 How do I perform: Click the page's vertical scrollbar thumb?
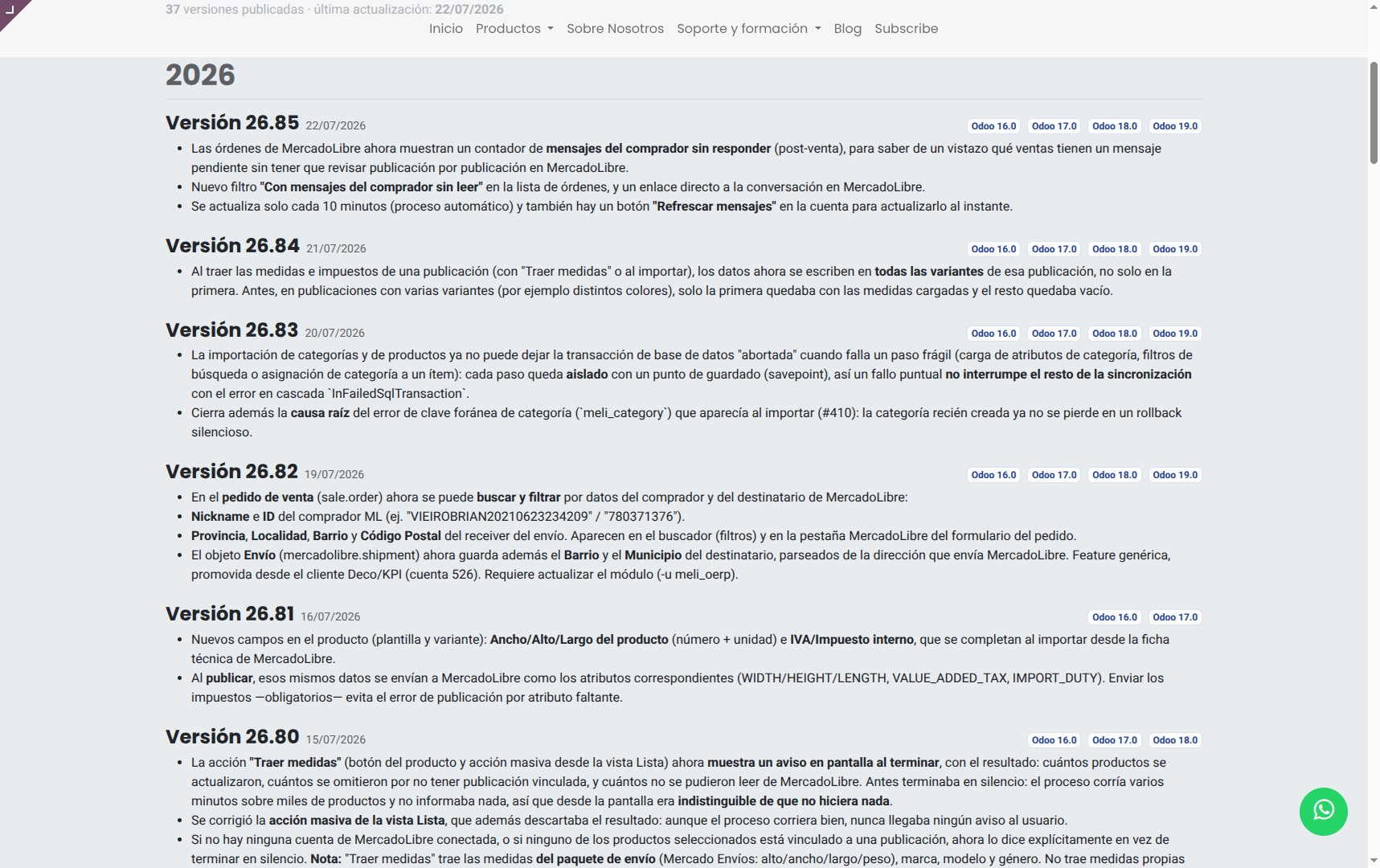point(1374,112)
